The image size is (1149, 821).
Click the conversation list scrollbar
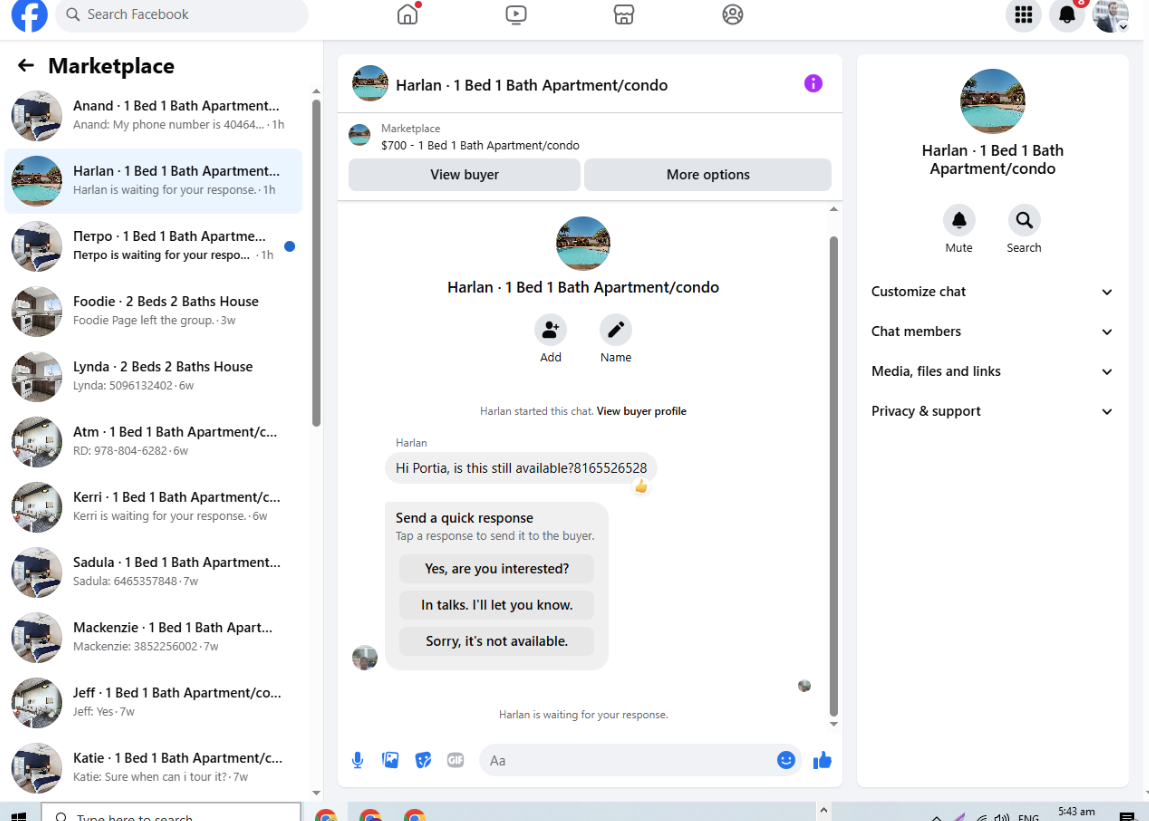click(x=316, y=262)
